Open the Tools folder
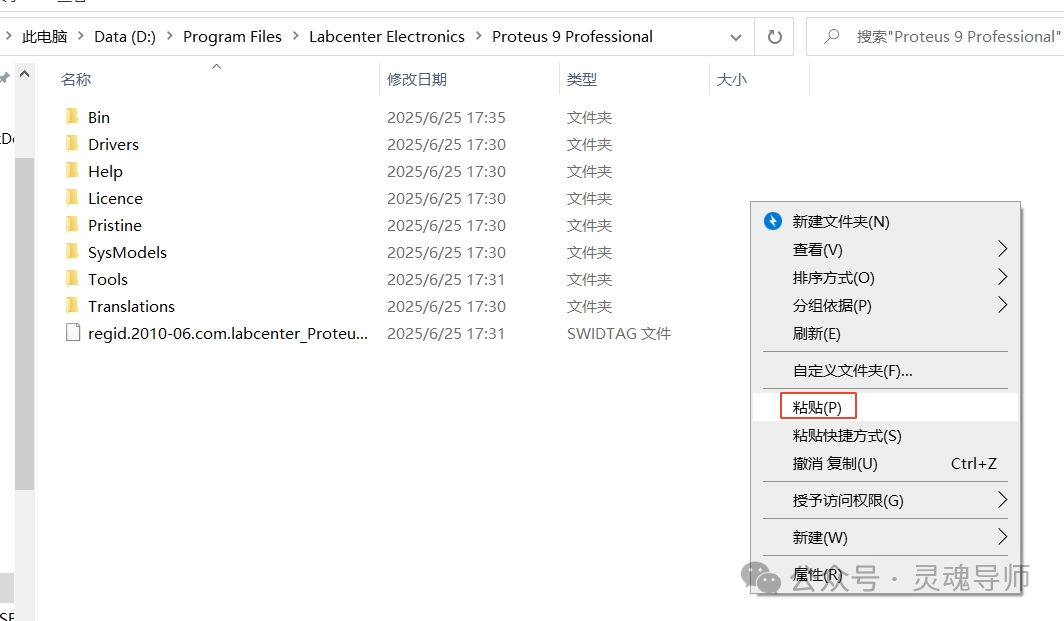 105,278
